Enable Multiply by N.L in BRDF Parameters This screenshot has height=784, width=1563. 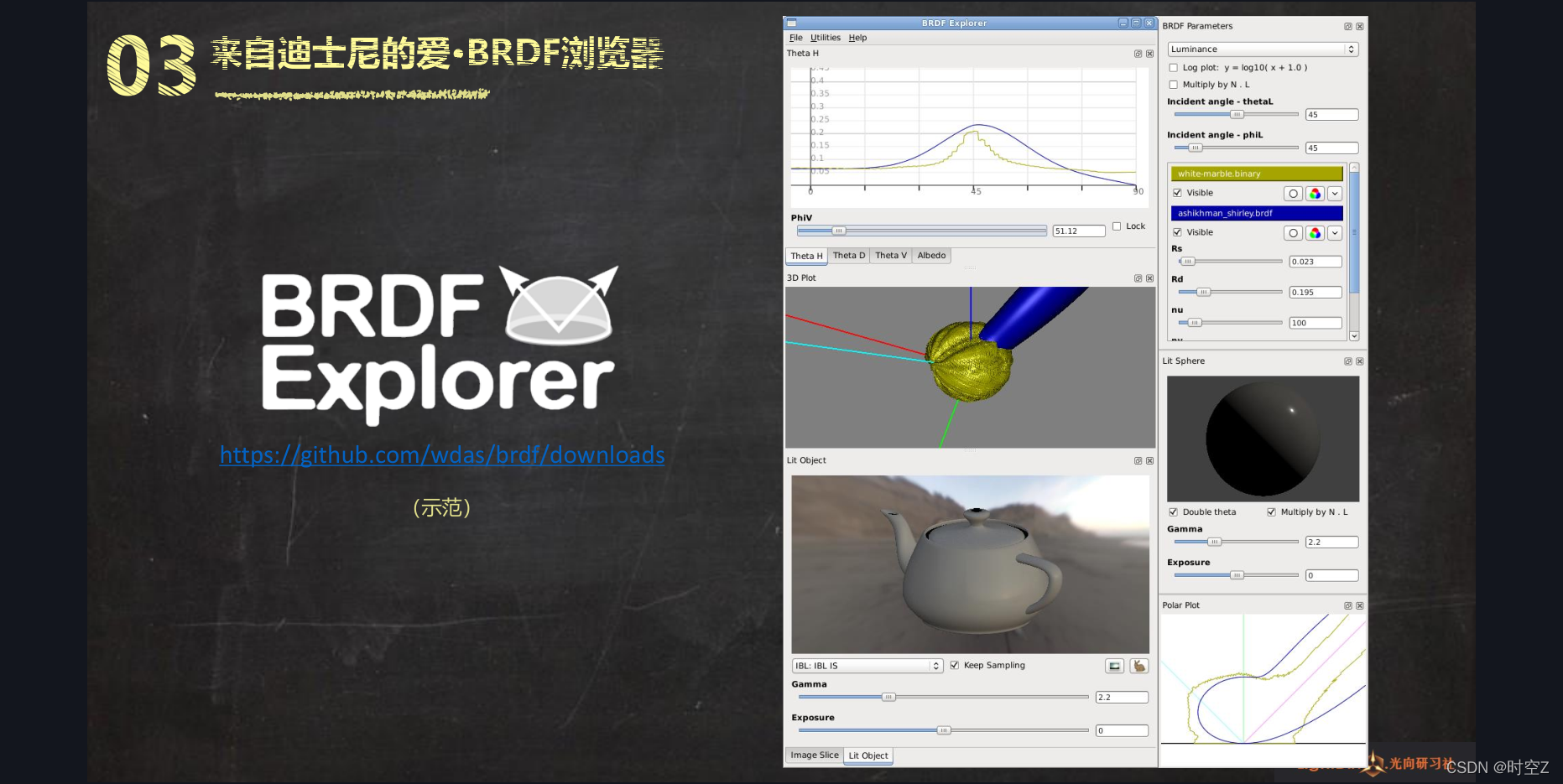point(1173,85)
